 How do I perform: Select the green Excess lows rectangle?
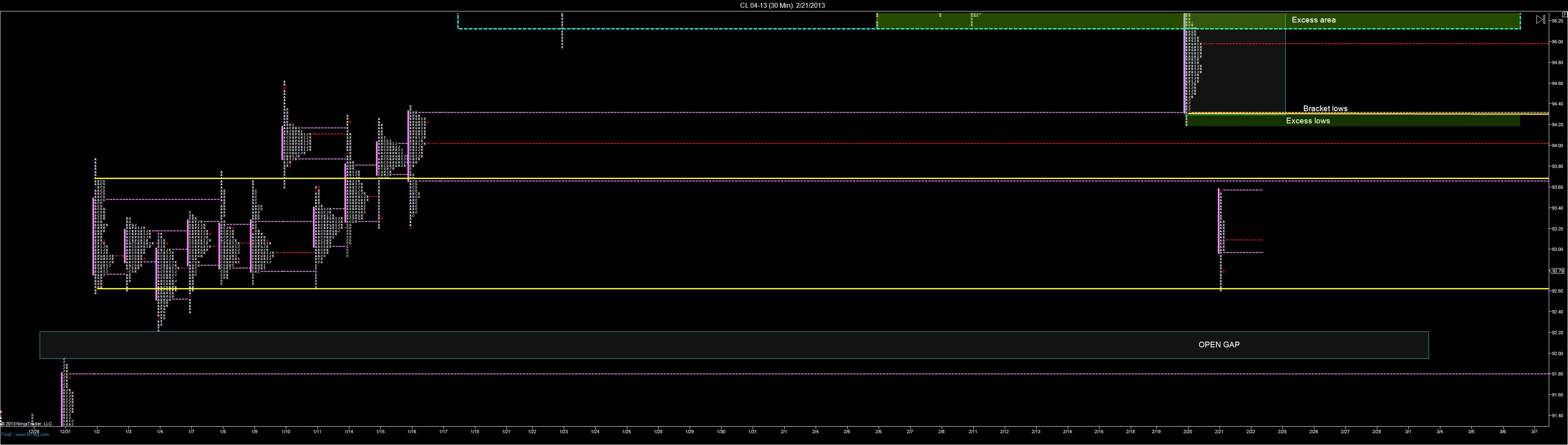click(1353, 121)
